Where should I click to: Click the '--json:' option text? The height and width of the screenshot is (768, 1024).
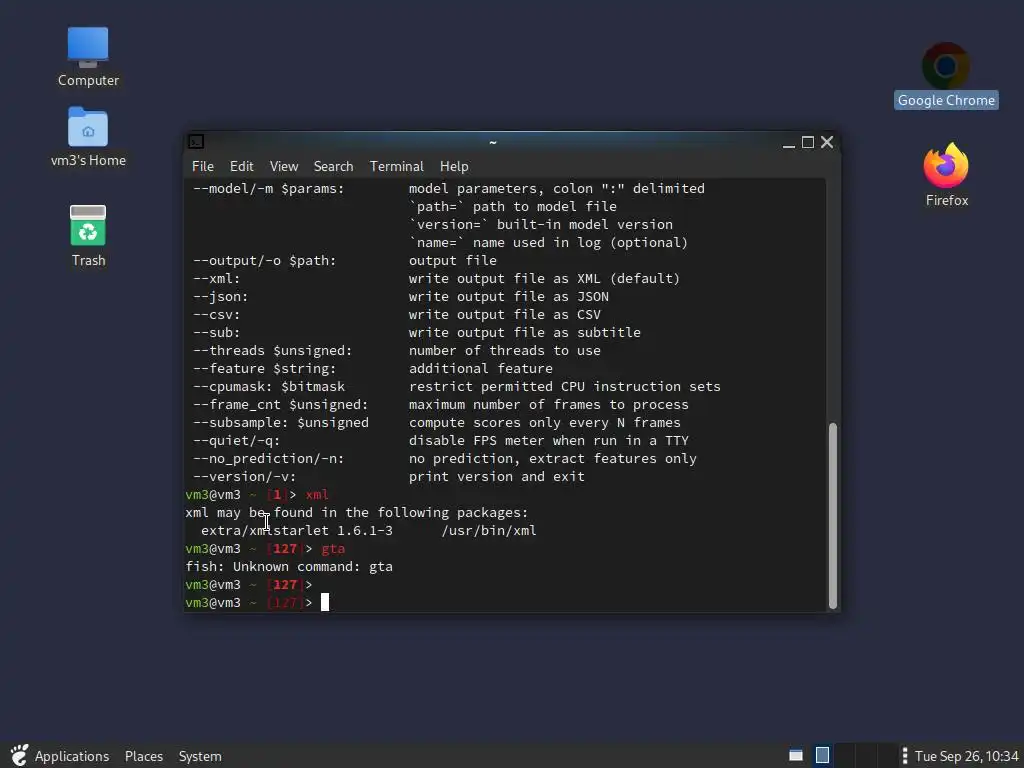pos(221,296)
